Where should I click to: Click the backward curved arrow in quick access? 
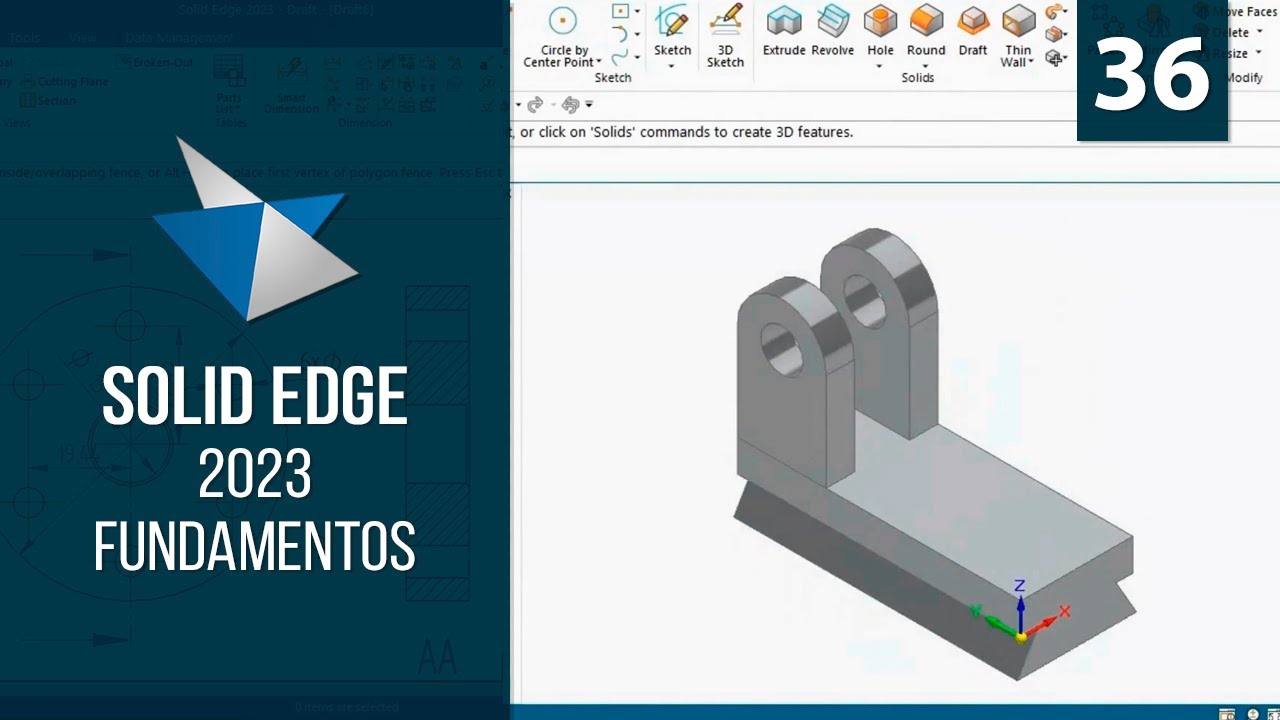click(570, 104)
